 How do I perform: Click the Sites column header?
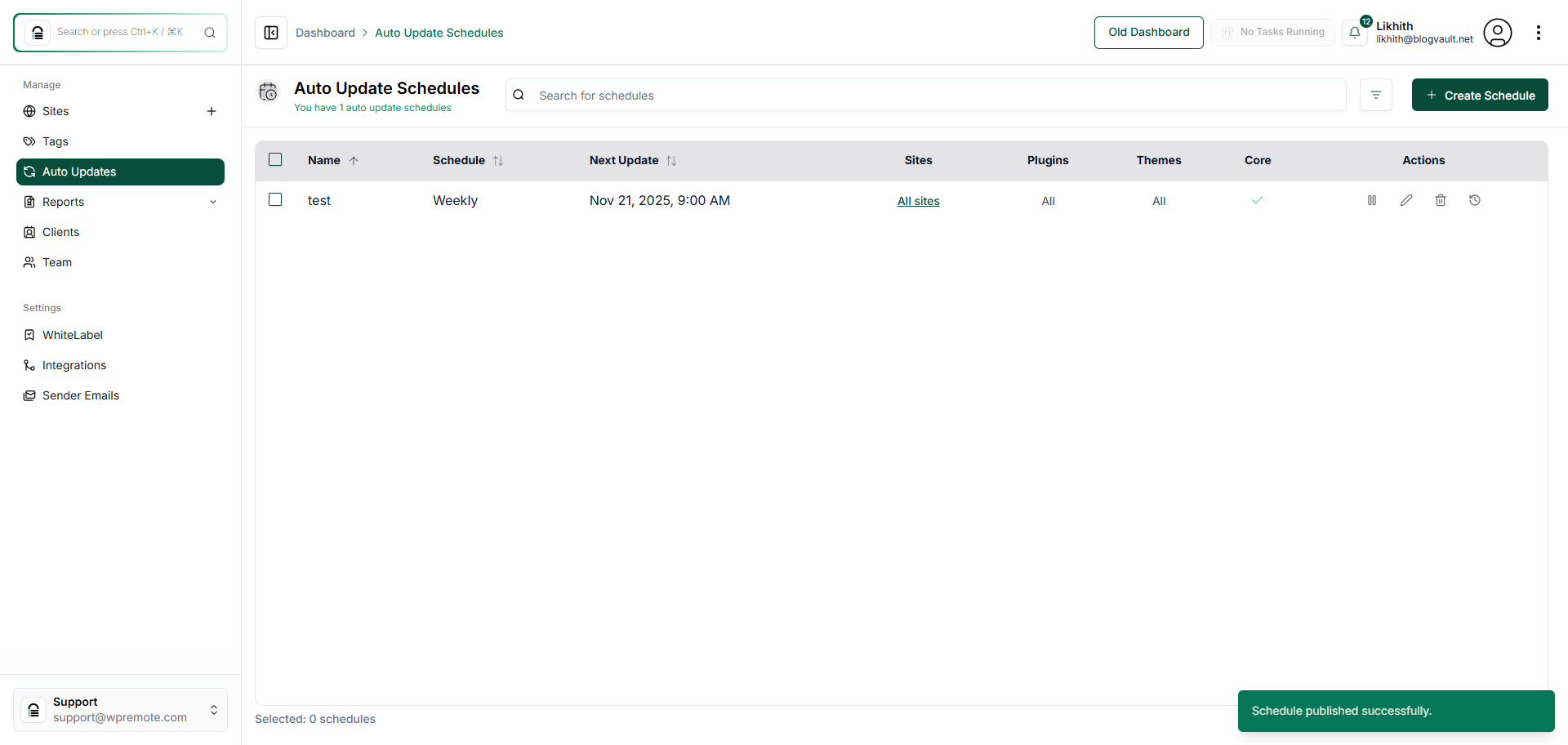[918, 160]
